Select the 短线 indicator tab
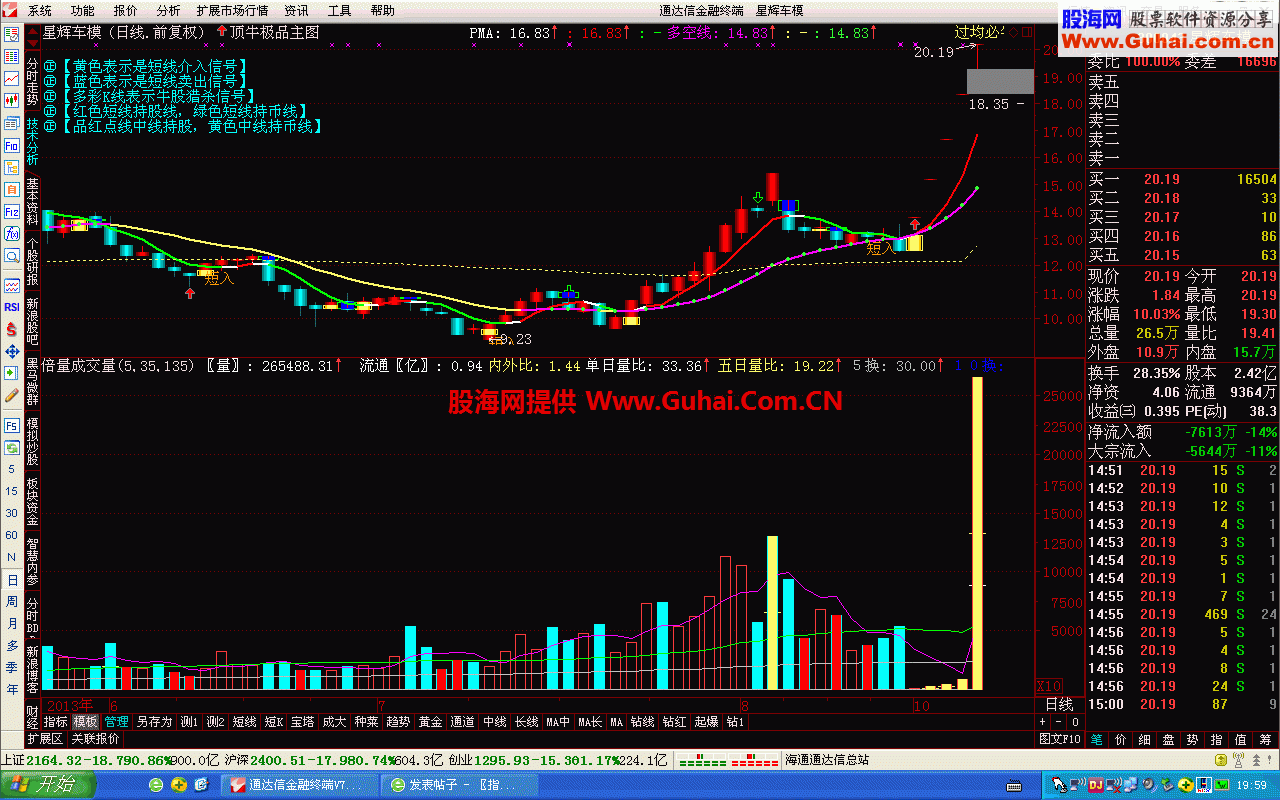This screenshot has width=1280, height=800. pos(245,721)
